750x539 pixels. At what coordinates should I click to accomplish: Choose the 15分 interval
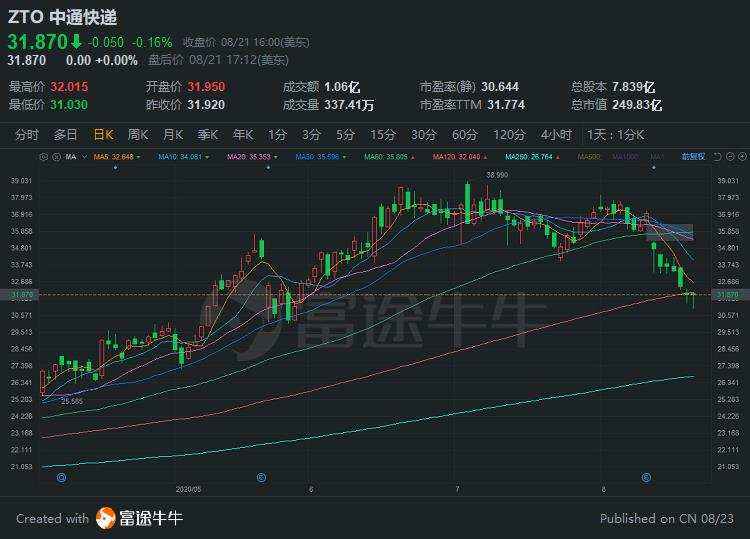click(x=383, y=135)
